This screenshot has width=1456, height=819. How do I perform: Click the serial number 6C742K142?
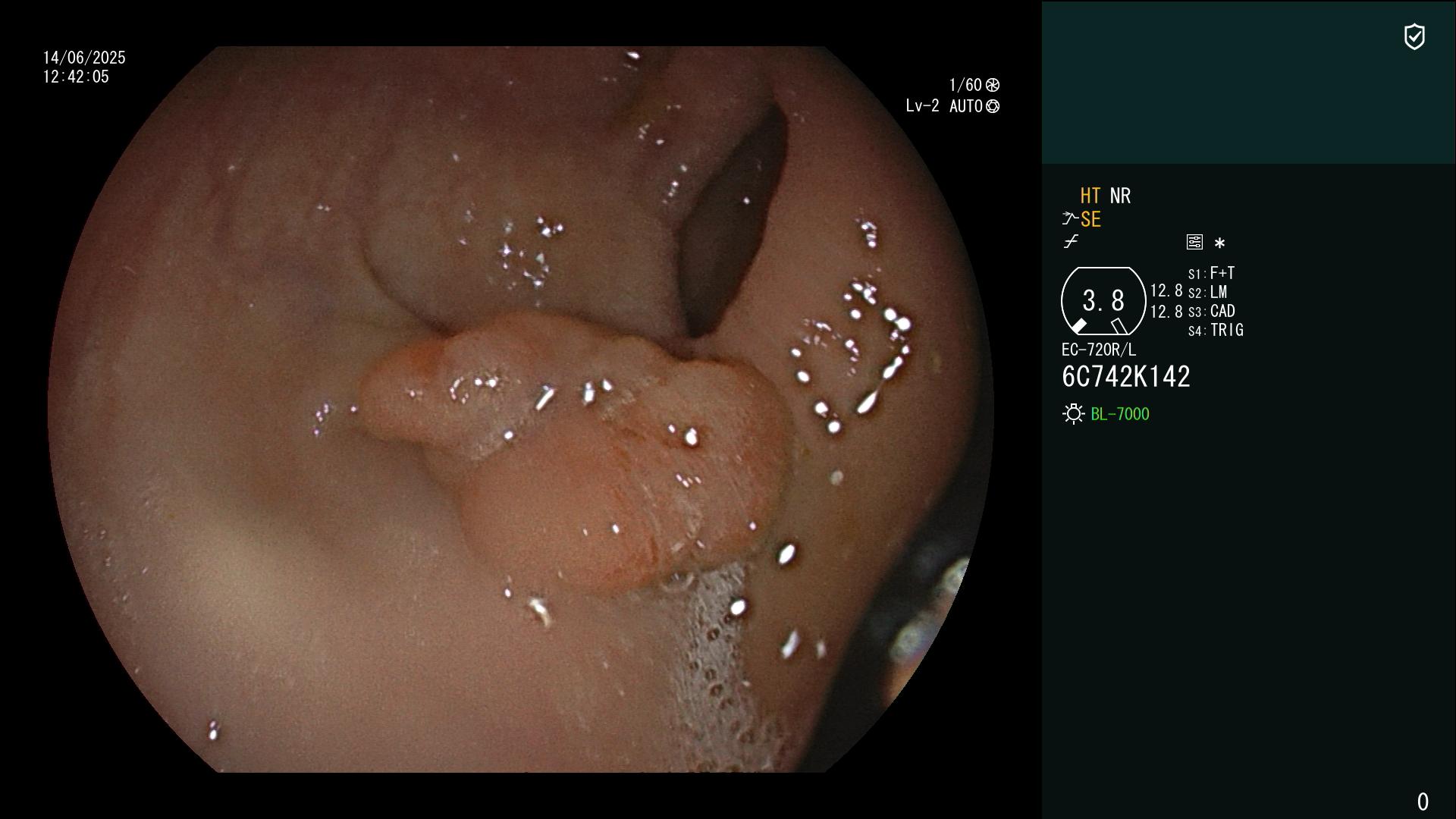[x=1126, y=377]
